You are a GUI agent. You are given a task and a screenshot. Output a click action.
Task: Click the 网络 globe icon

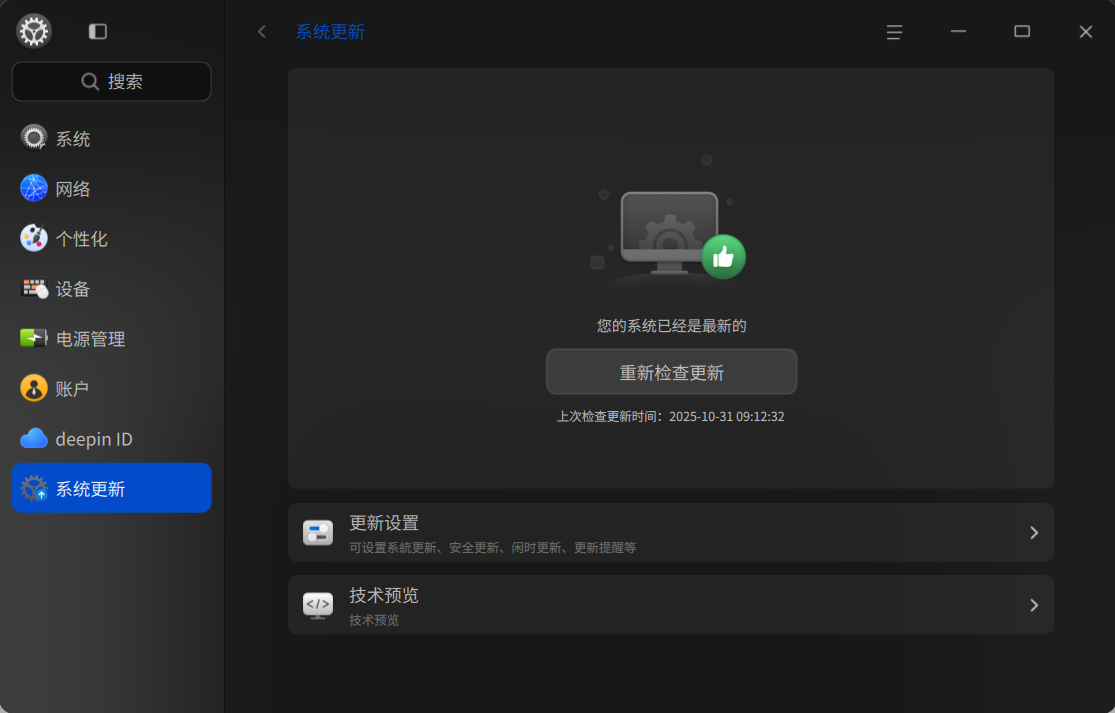coord(33,188)
